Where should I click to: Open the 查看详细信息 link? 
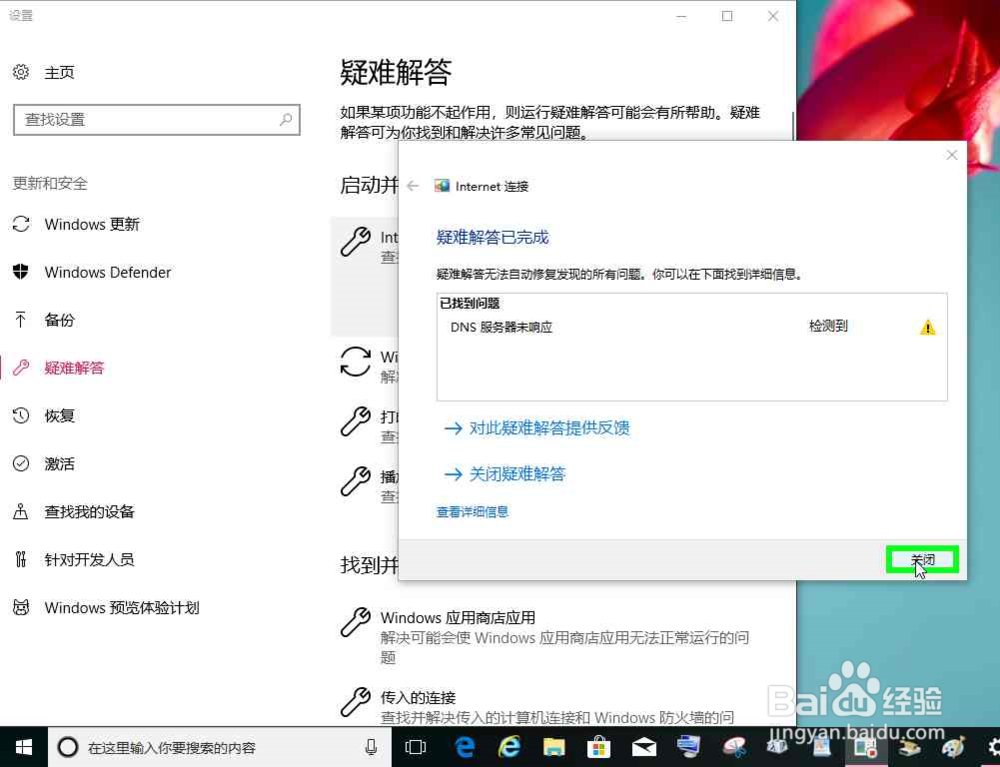click(471, 511)
